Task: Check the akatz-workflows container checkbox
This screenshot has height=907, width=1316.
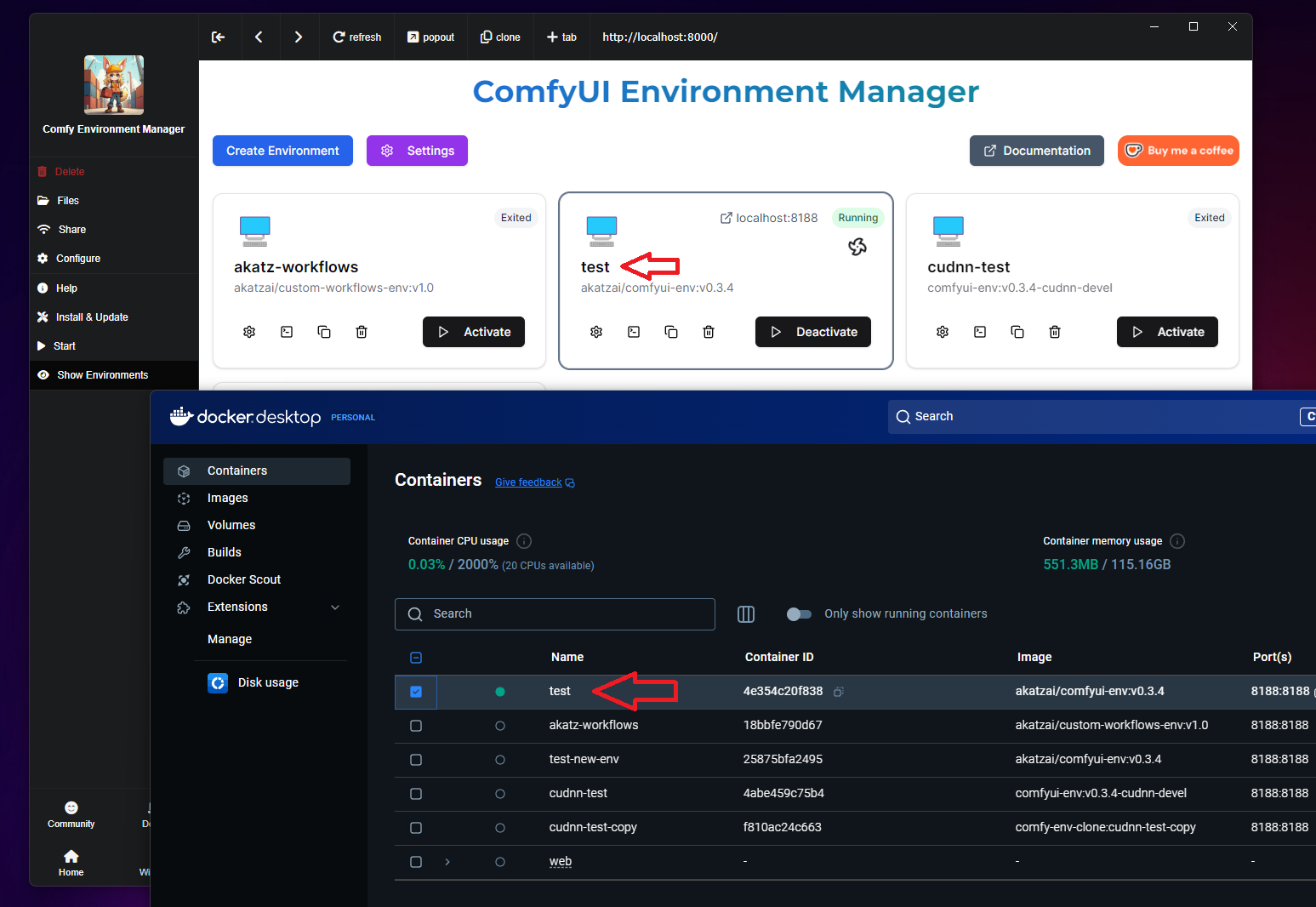Action: point(416,726)
